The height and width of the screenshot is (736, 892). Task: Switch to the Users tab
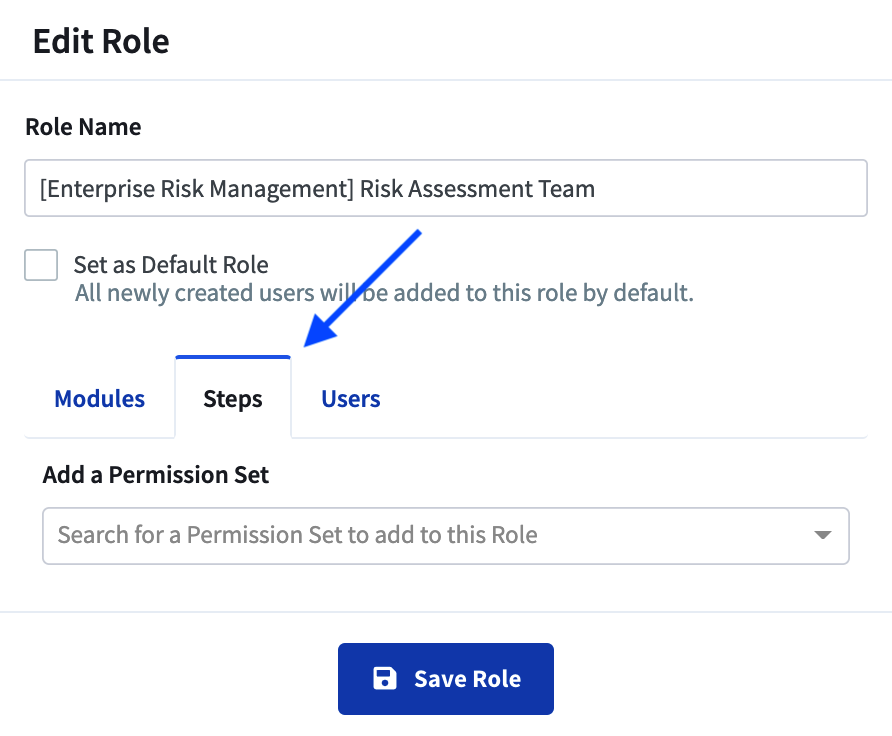coord(350,398)
